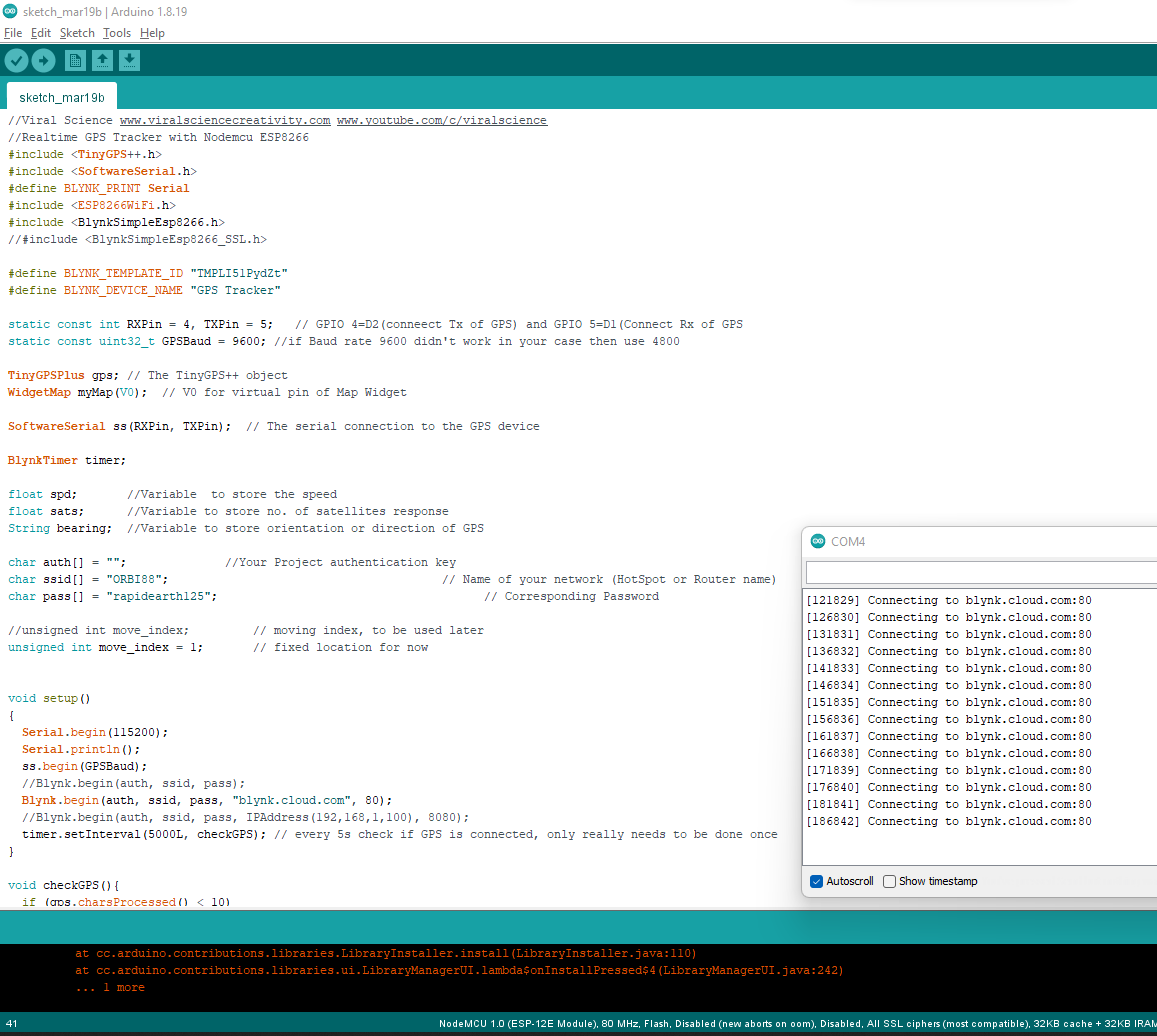1157x1036 pixels.
Task: Click the Verify sketch checkmark icon
Action: tap(16, 61)
